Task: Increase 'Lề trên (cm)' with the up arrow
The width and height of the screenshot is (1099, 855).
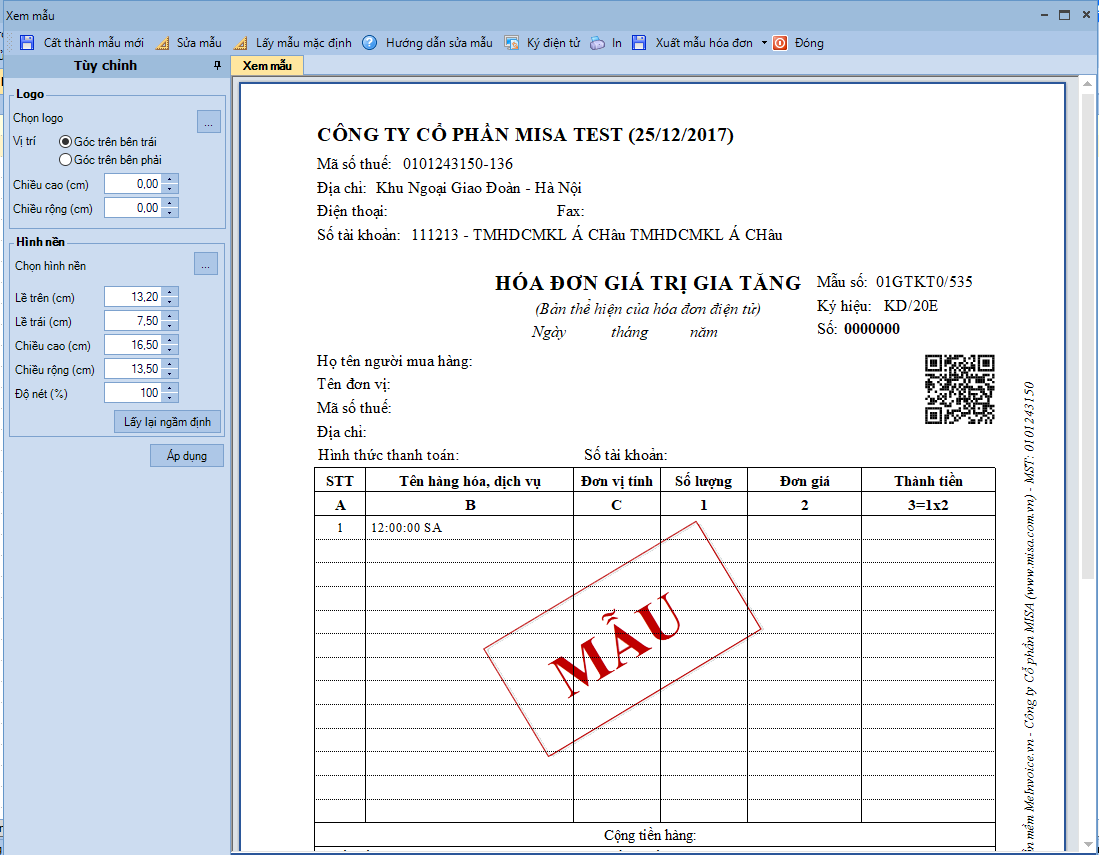Action: coord(170,292)
